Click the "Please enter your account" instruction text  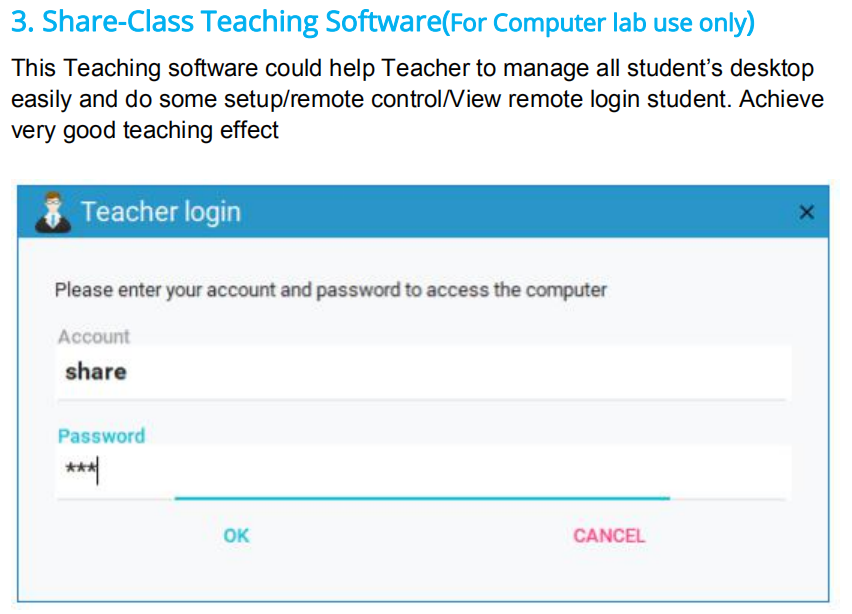[x=330, y=290]
